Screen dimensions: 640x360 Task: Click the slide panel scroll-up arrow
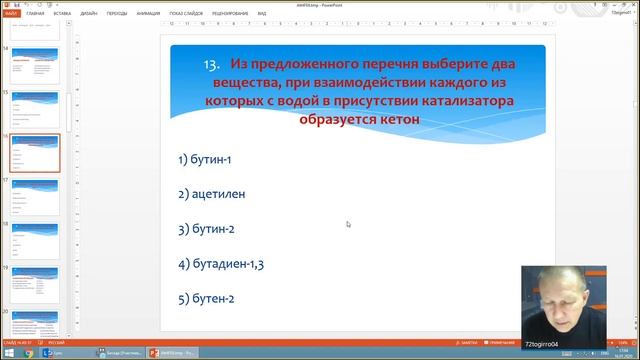pyautogui.click(x=69, y=24)
